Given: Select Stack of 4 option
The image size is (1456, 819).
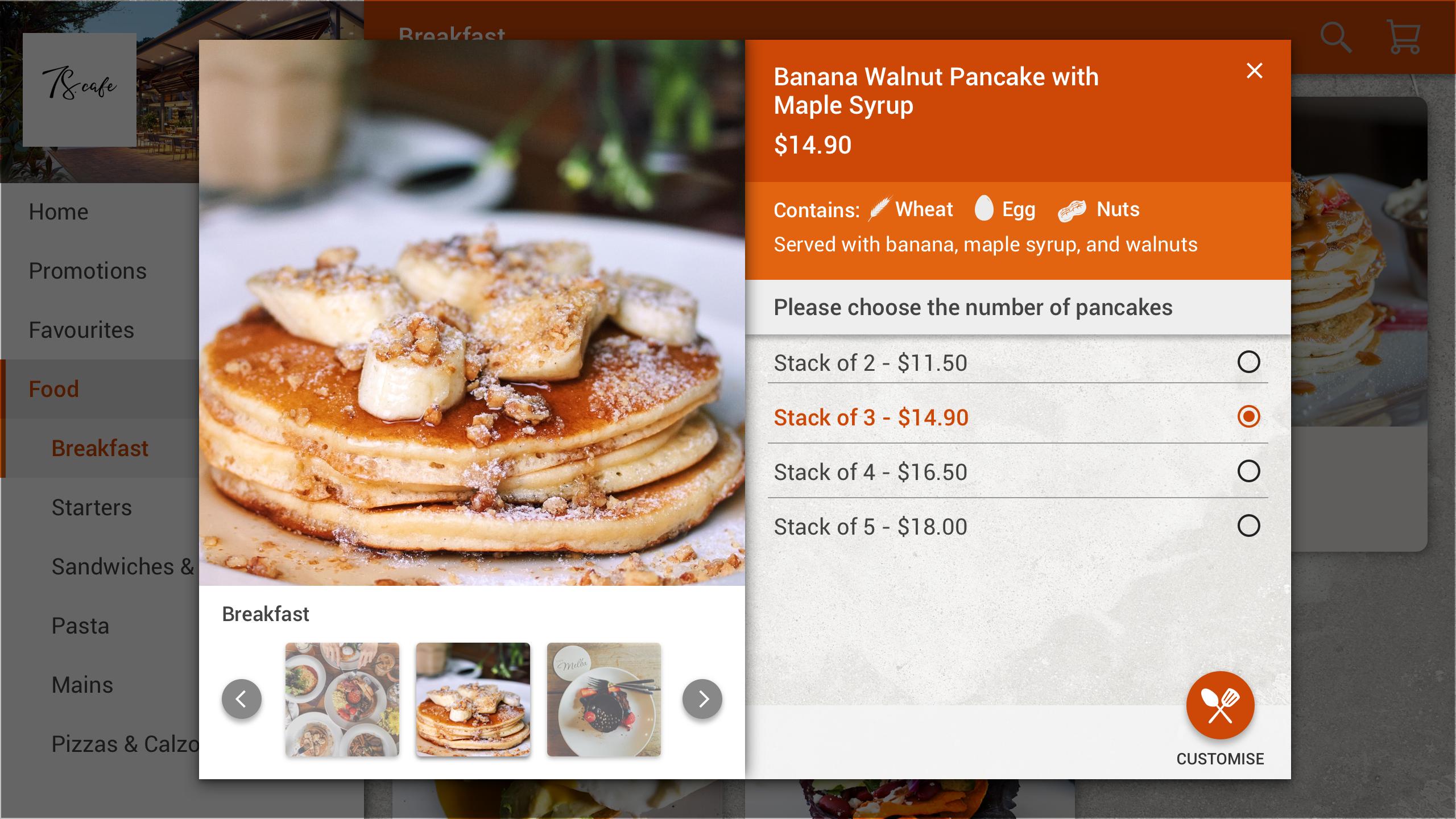Looking at the screenshot, I should point(1248,471).
